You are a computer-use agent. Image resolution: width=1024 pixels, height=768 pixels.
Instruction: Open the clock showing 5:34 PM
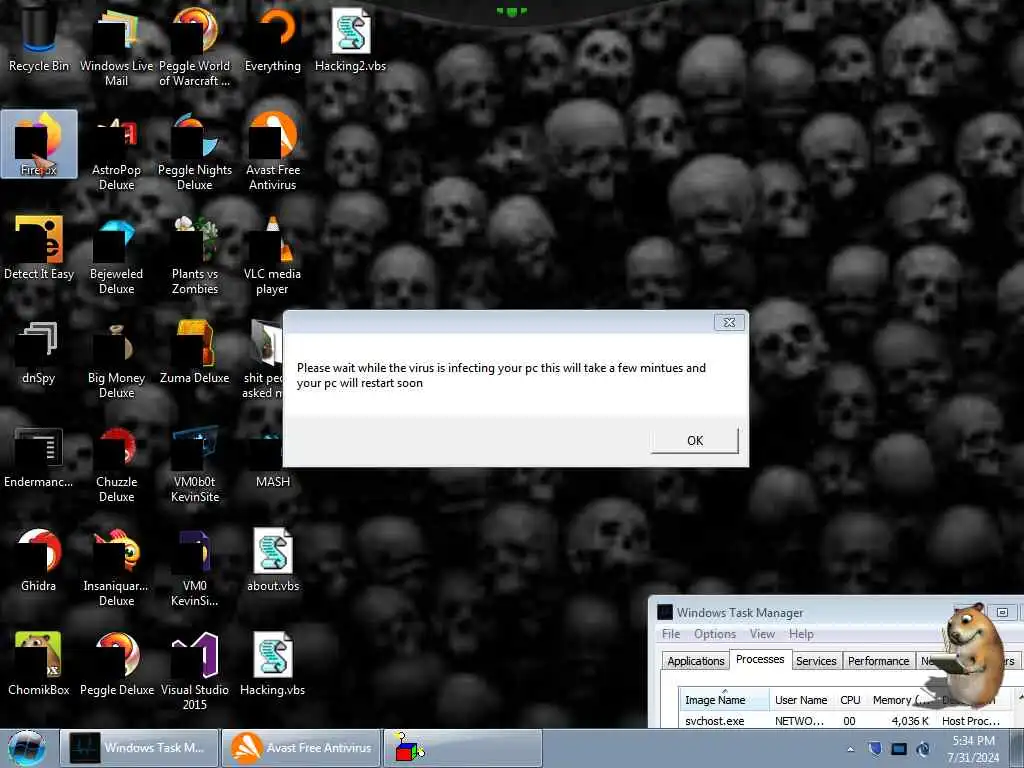point(973,748)
